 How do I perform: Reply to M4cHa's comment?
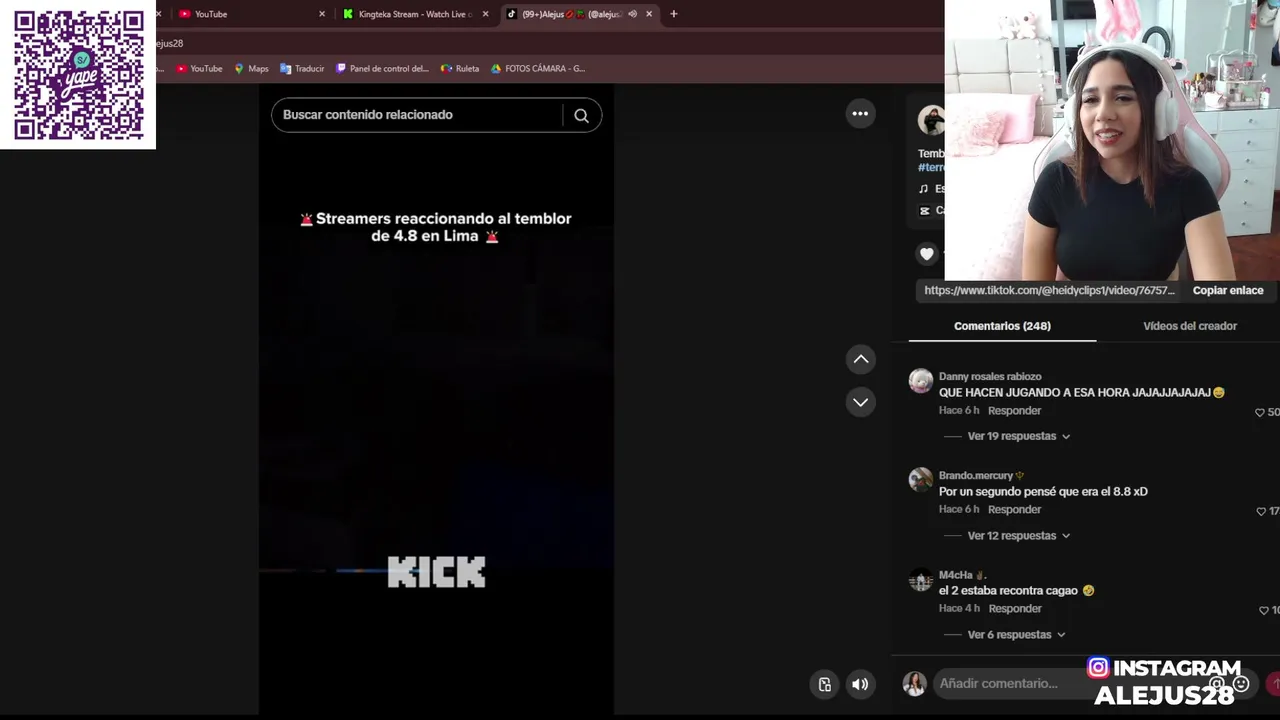[1015, 609]
